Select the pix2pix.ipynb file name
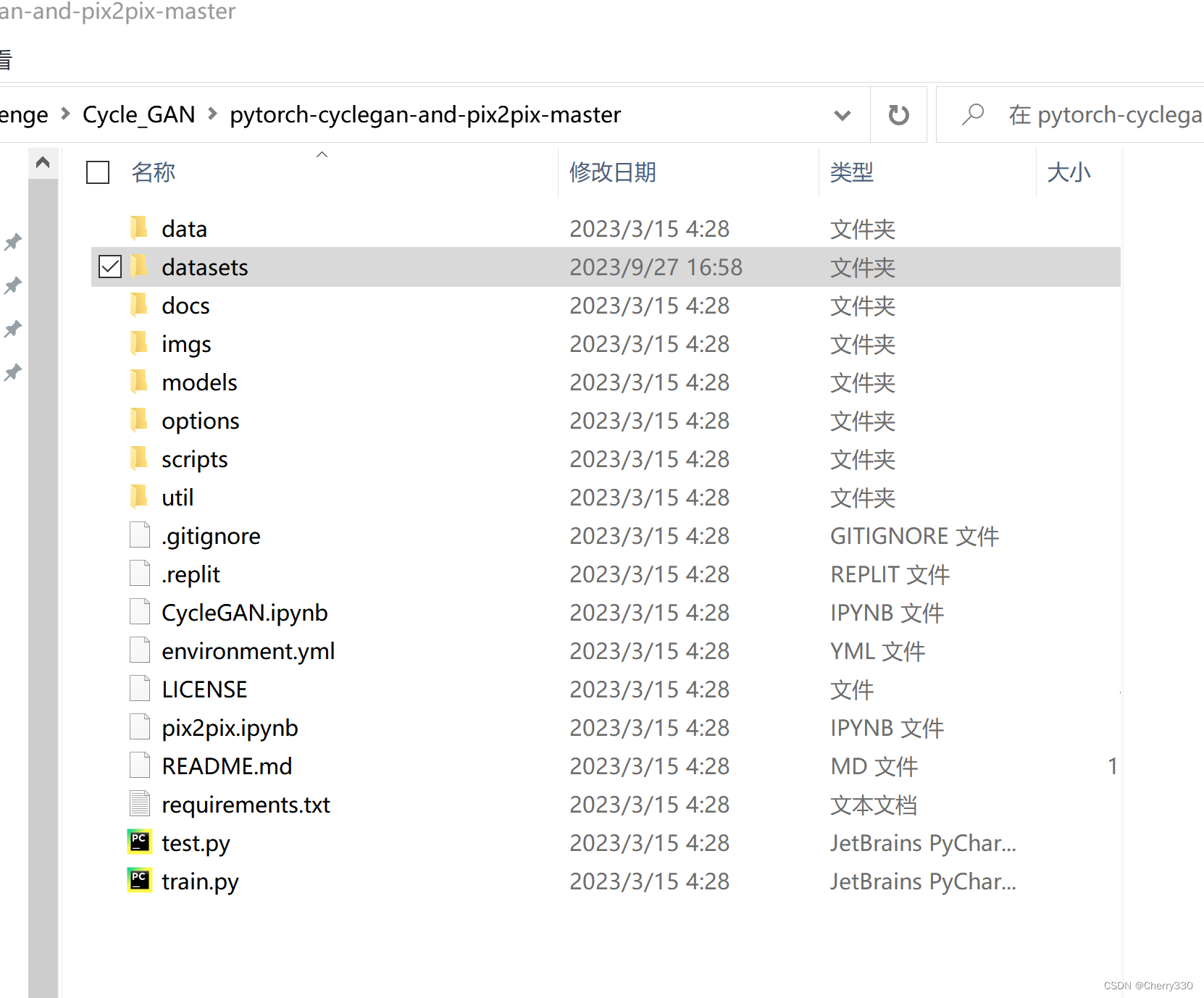This screenshot has height=998, width=1204. pyautogui.click(x=230, y=728)
